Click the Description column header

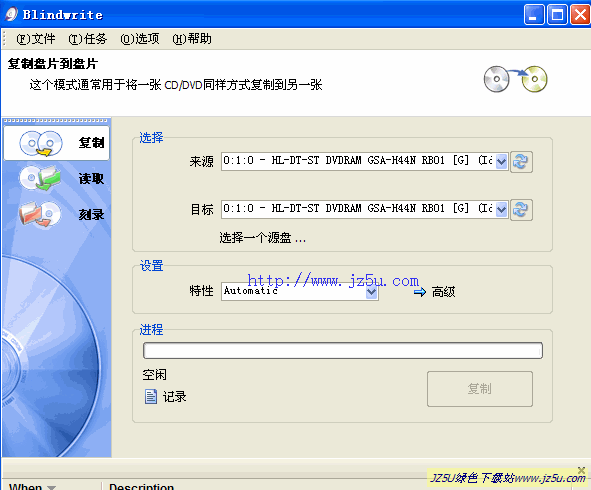(141, 486)
